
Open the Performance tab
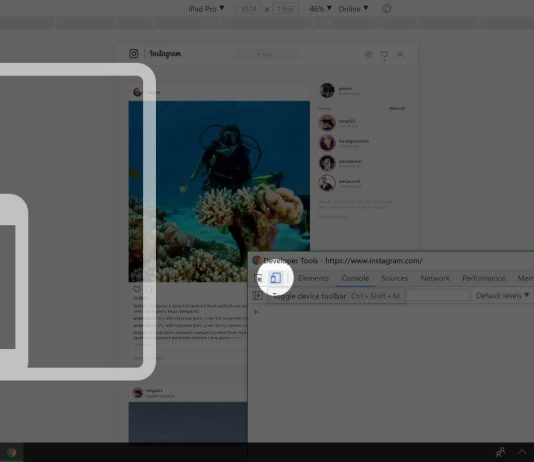pyautogui.click(x=484, y=278)
